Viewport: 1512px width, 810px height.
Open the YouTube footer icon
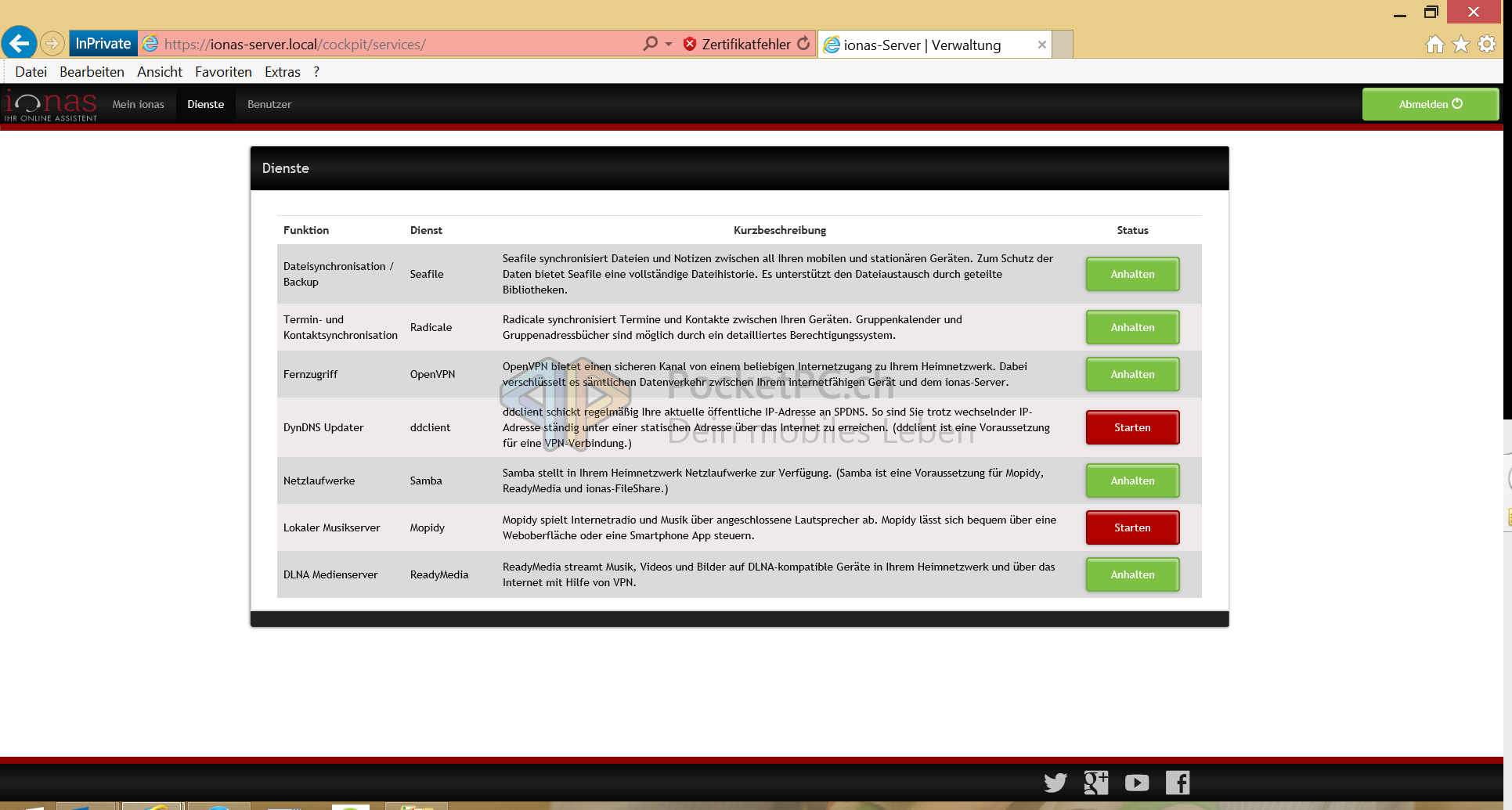click(x=1137, y=783)
